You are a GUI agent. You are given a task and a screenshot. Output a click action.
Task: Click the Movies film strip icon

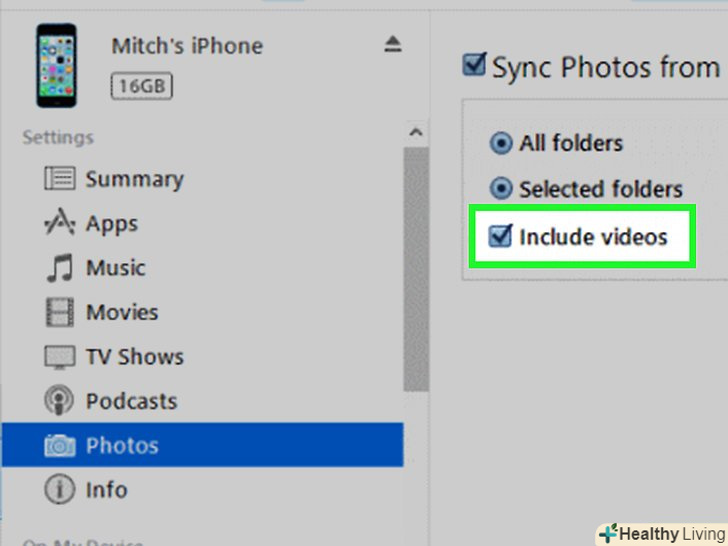(59, 312)
